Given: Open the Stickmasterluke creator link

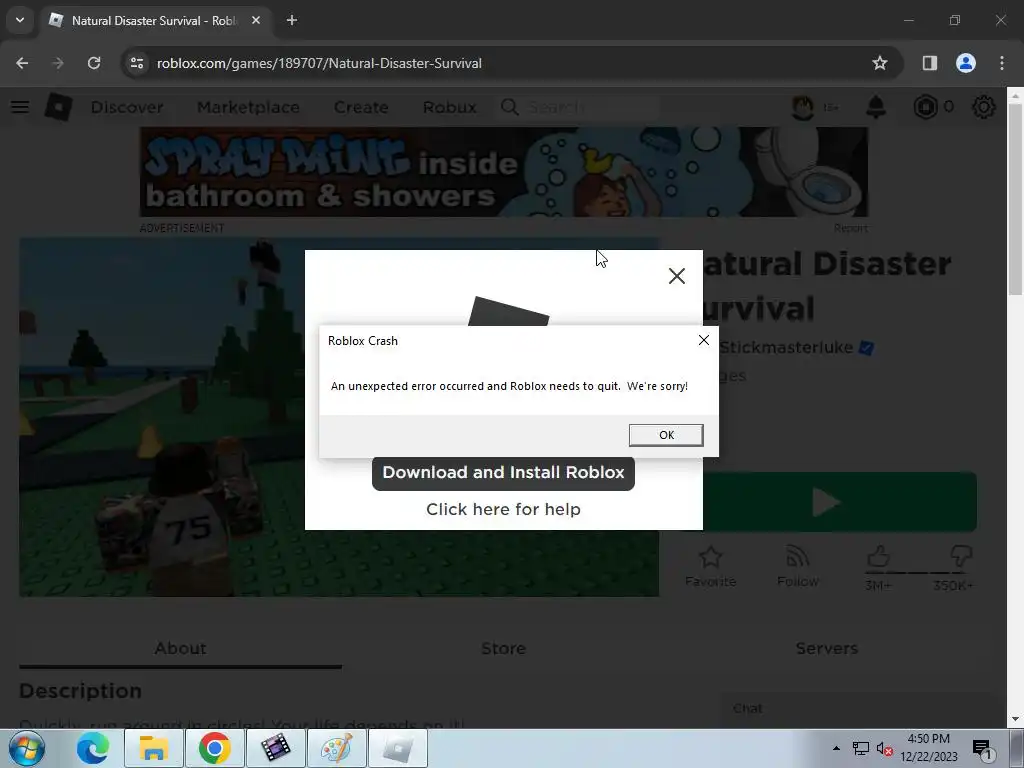Looking at the screenshot, I should [x=786, y=347].
